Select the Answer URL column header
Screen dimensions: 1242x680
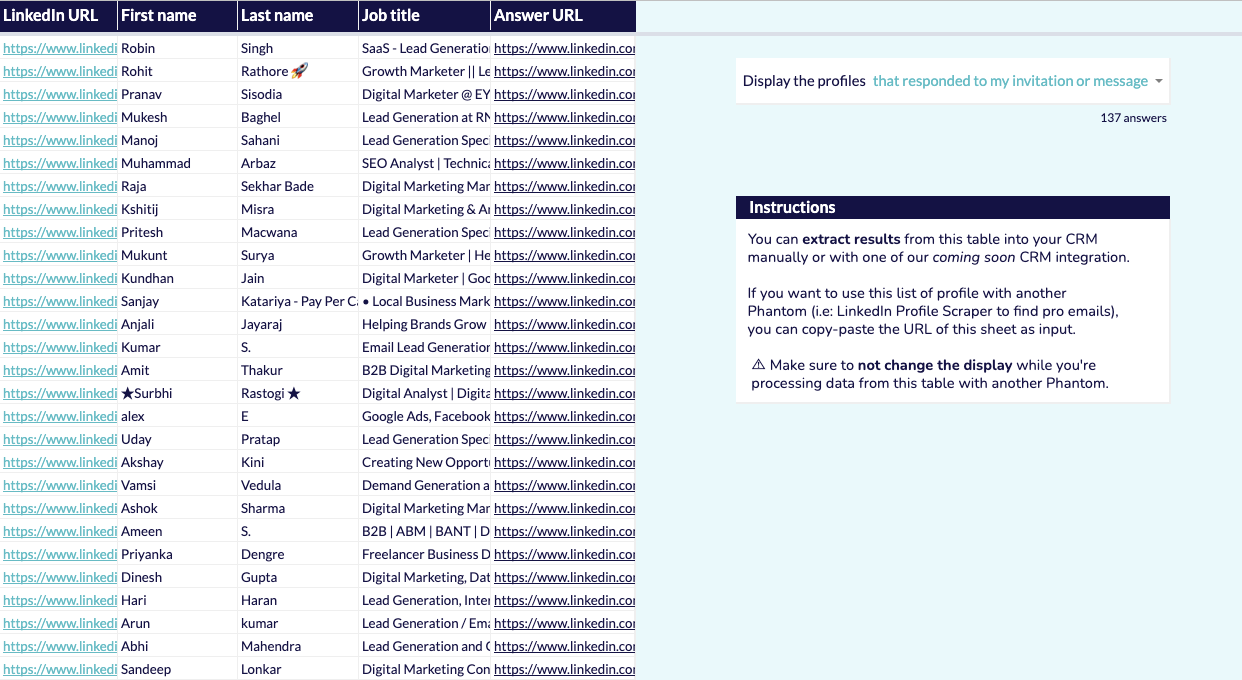[x=564, y=15]
